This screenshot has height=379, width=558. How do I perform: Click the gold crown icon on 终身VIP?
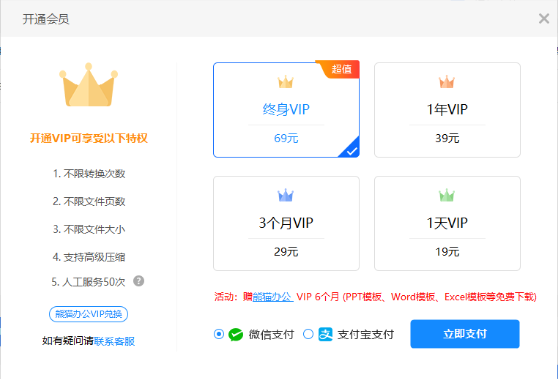(x=286, y=82)
